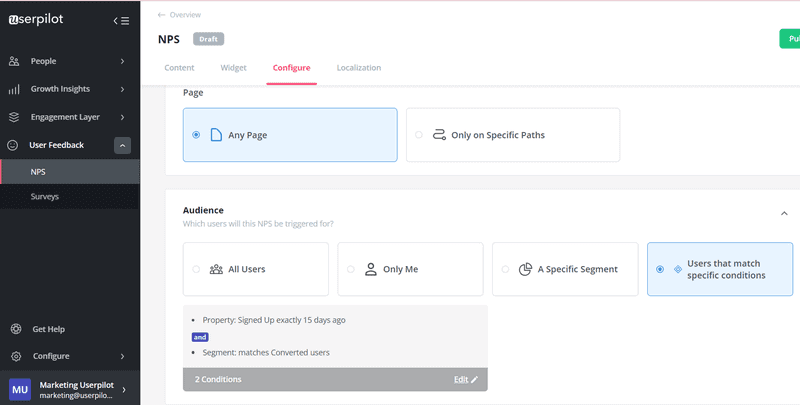Click the specific conditions diamond icon
This screenshot has height=405, width=800.
point(678,269)
